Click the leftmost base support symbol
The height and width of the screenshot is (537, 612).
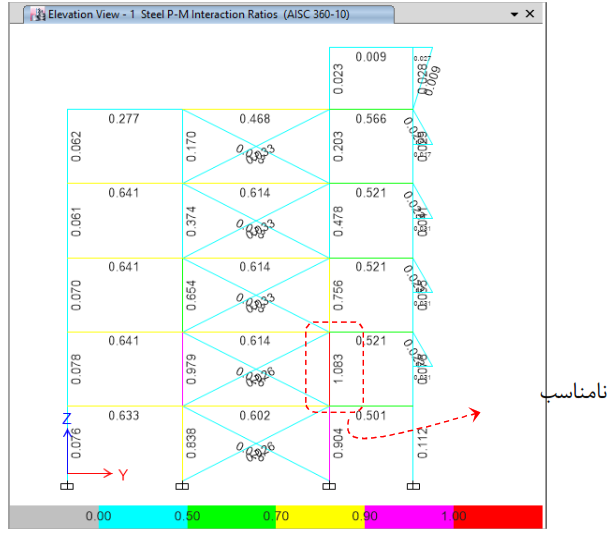[x=68, y=486]
